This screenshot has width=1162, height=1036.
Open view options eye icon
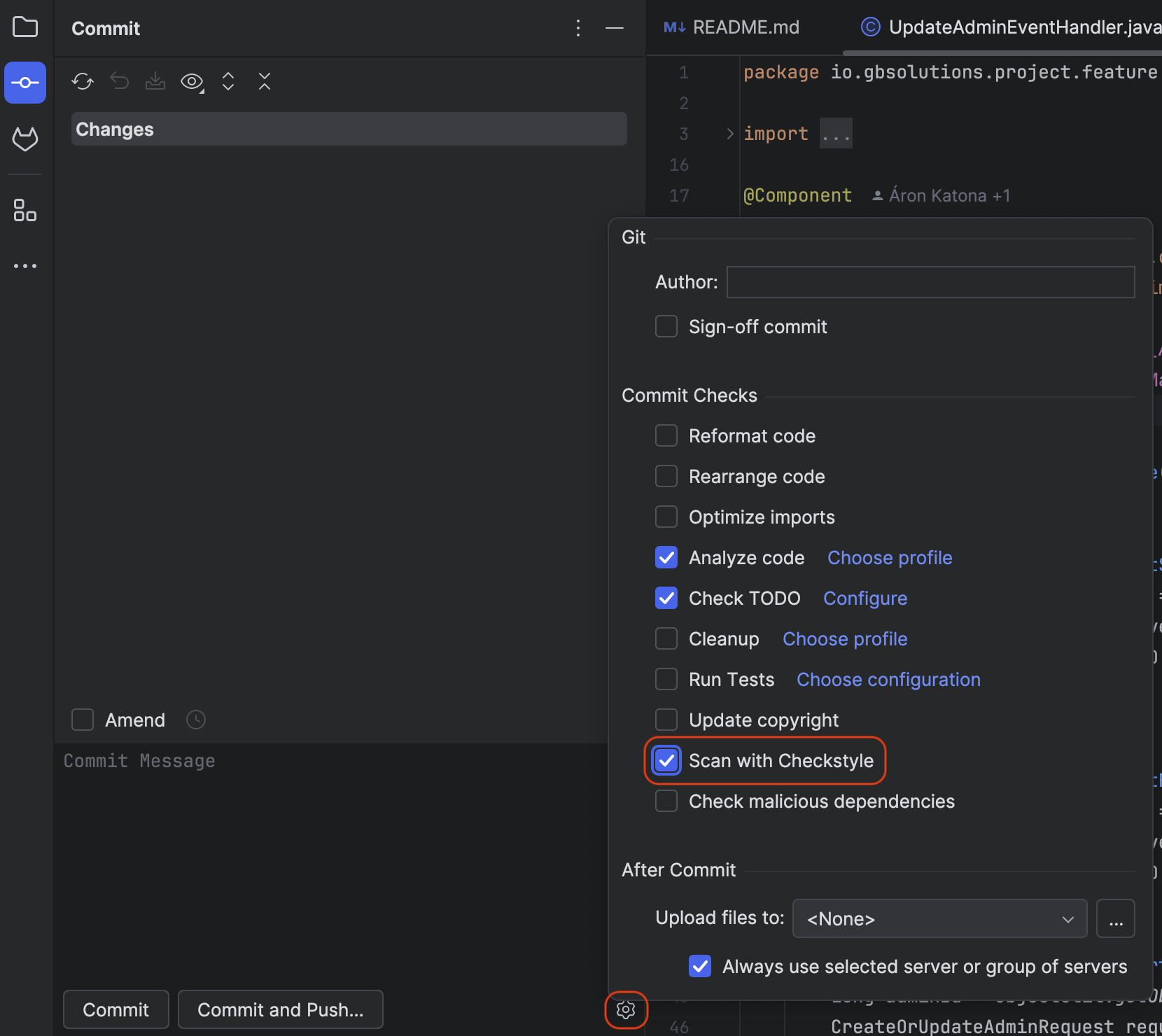[x=192, y=82]
